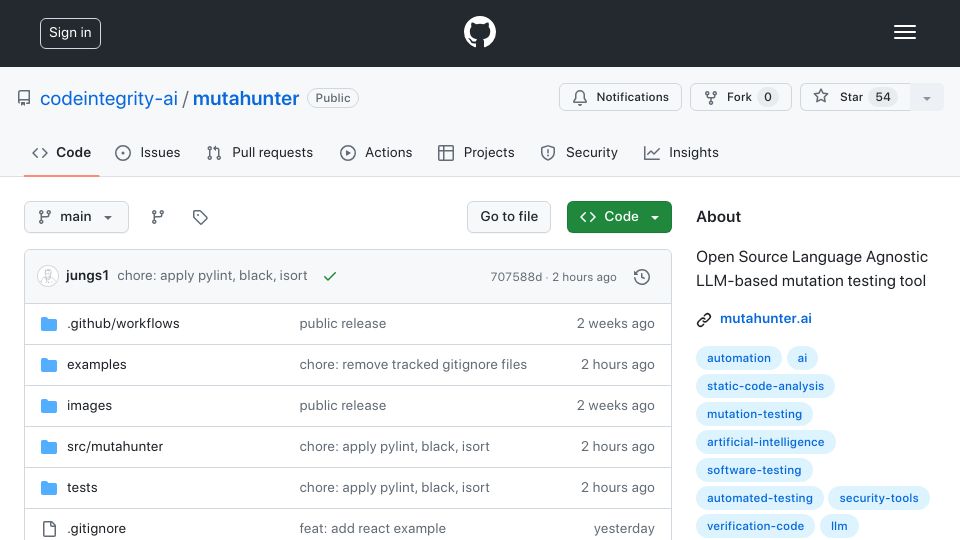Open jungs1 author profile link

click(87, 276)
